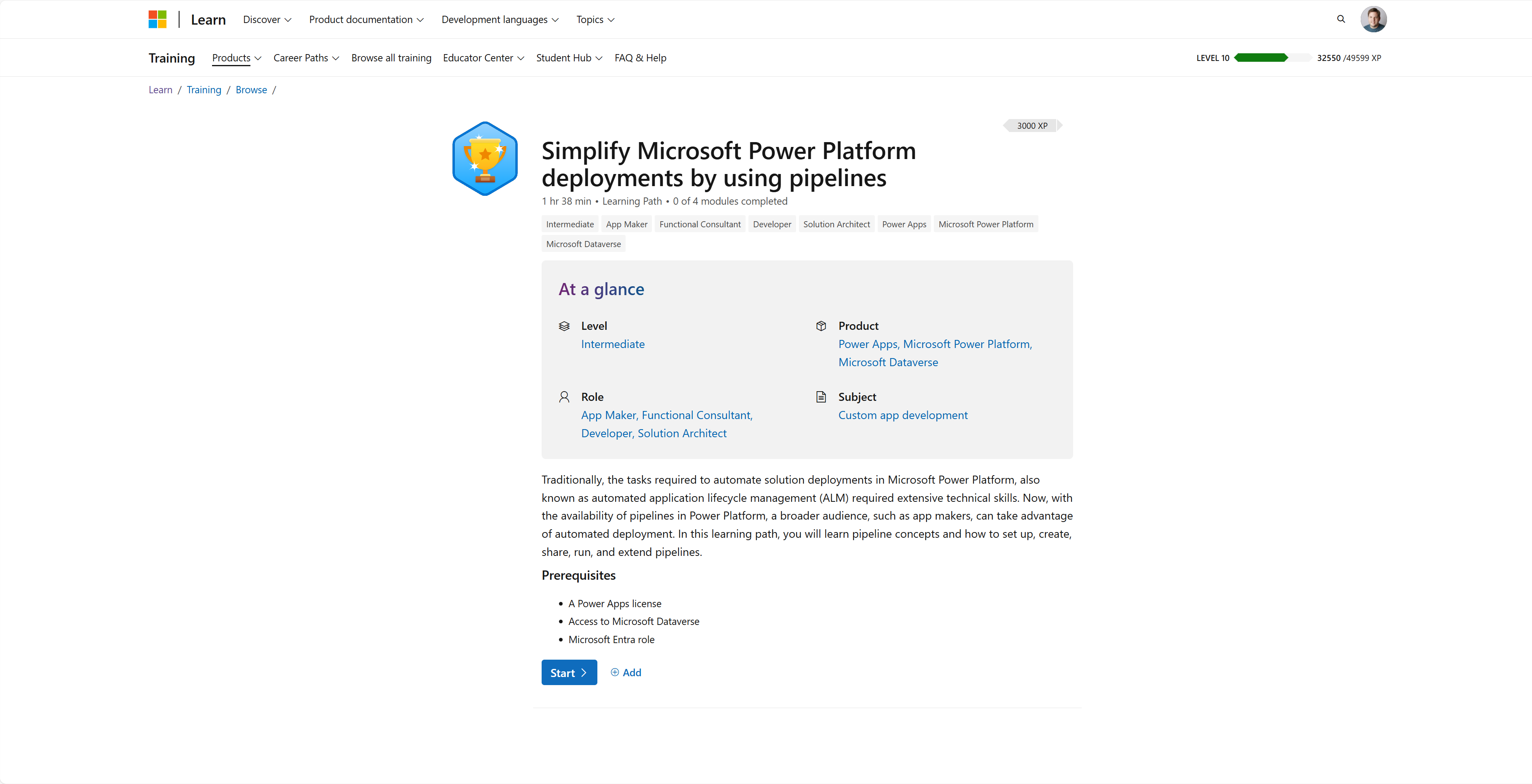Expand Product documentation dropdown
1532x784 pixels.
(x=366, y=20)
